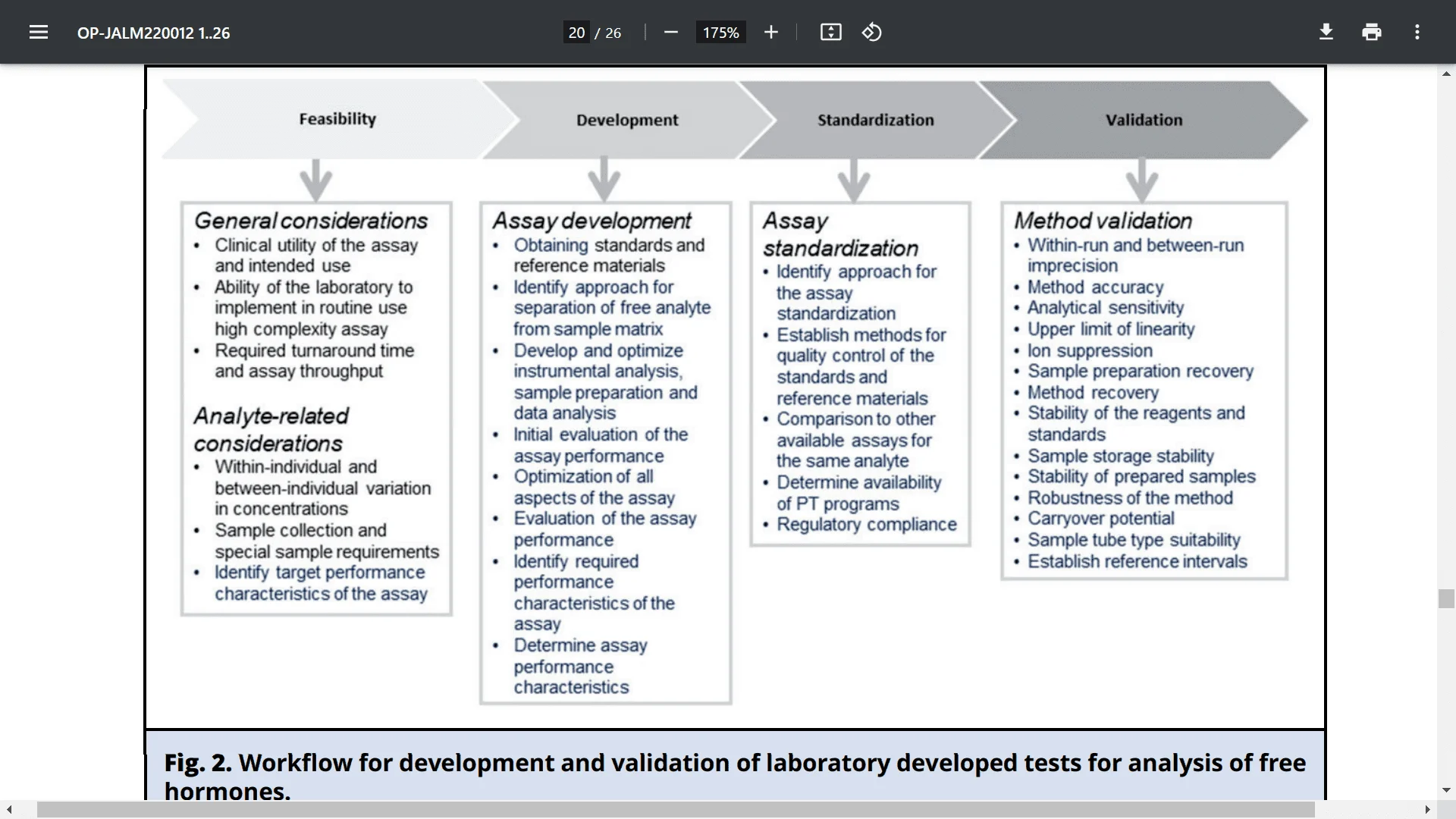Screen dimensions: 1456x819
Task: Click the 'Analyte-related considerations' heading
Action: coord(271,429)
